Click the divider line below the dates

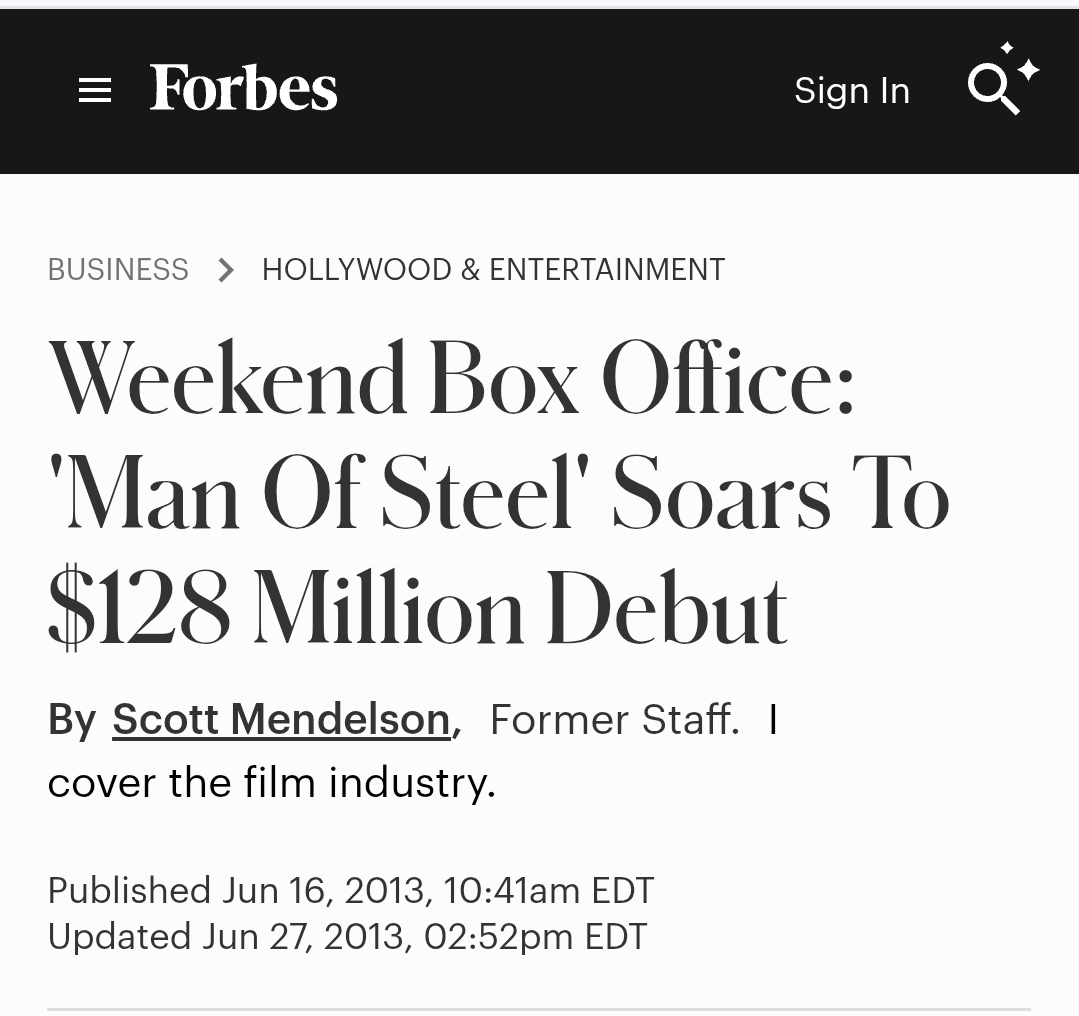point(539,1010)
